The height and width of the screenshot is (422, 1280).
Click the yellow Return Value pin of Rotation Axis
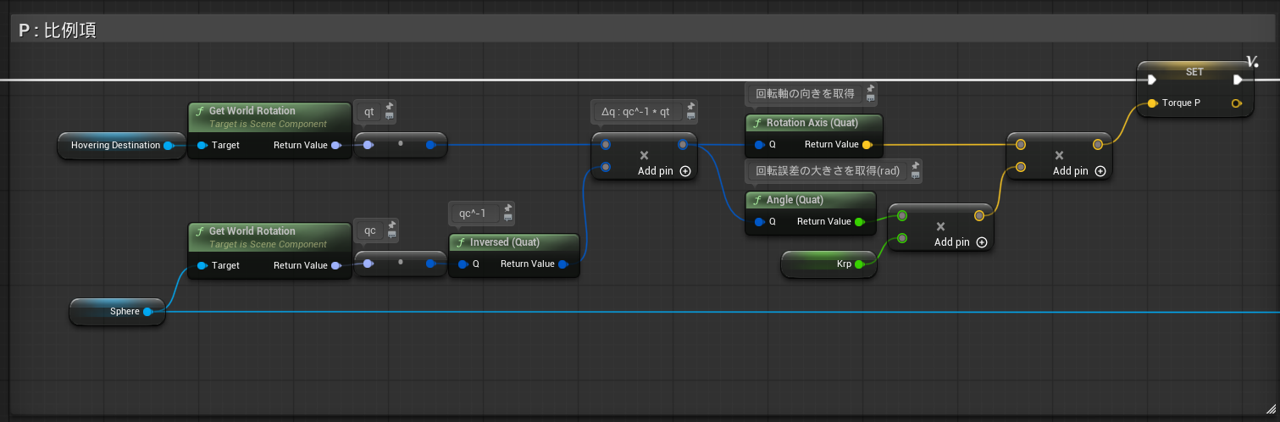(866, 145)
